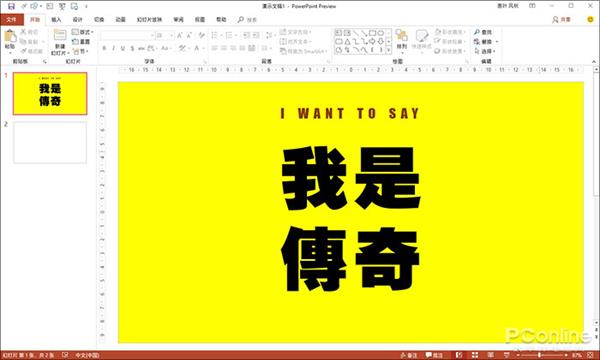
Task: Start slide show from status bar
Action: [506, 355]
